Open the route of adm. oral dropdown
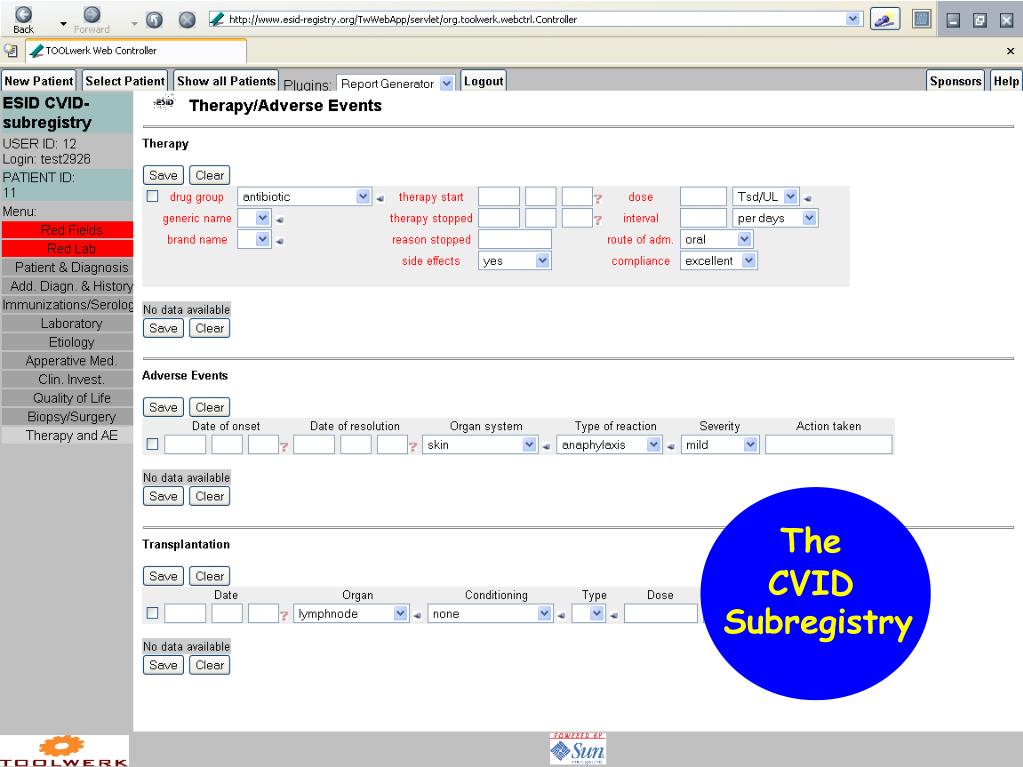 pyautogui.click(x=716, y=239)
